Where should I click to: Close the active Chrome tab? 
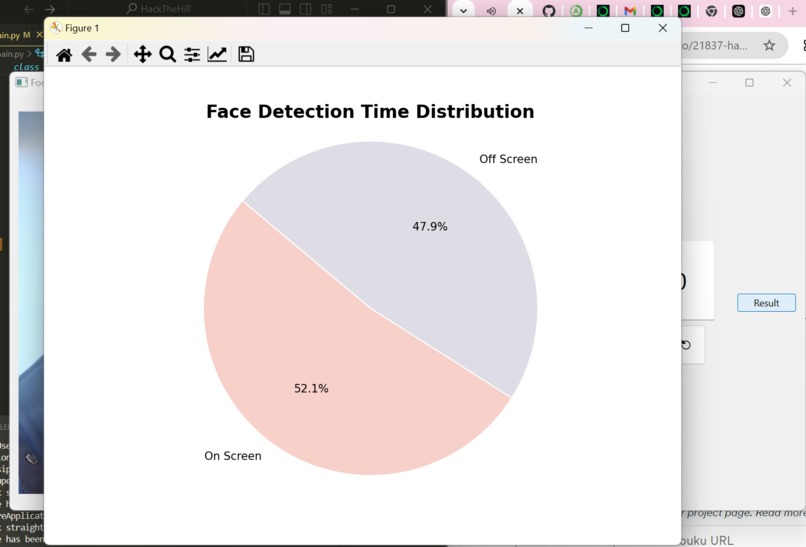(x=520, y=11)
